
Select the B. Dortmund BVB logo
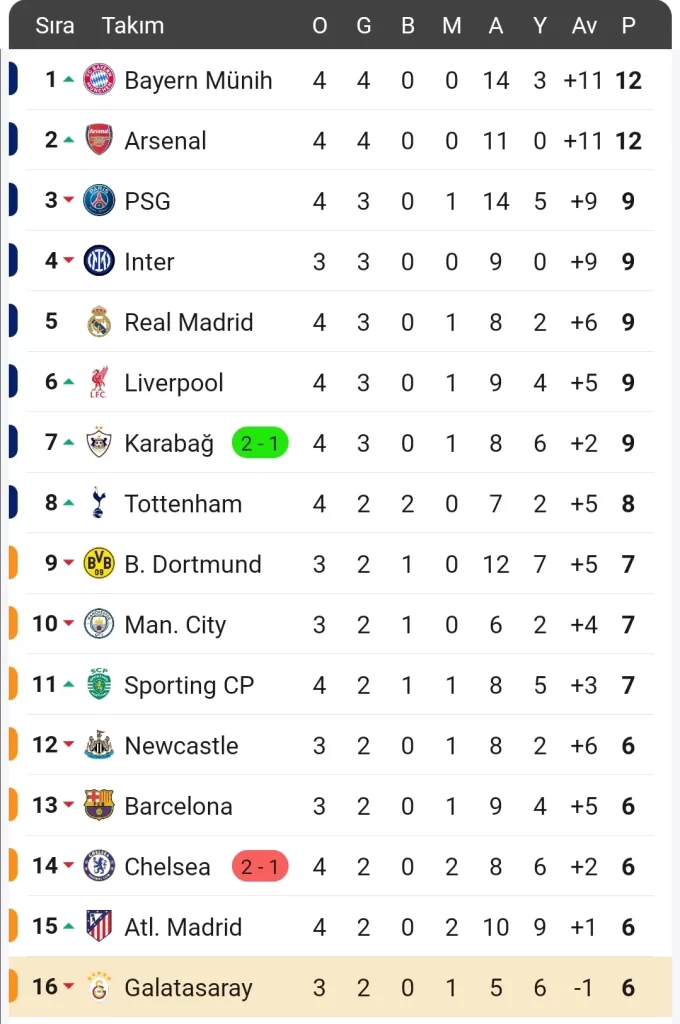[99, 563]
